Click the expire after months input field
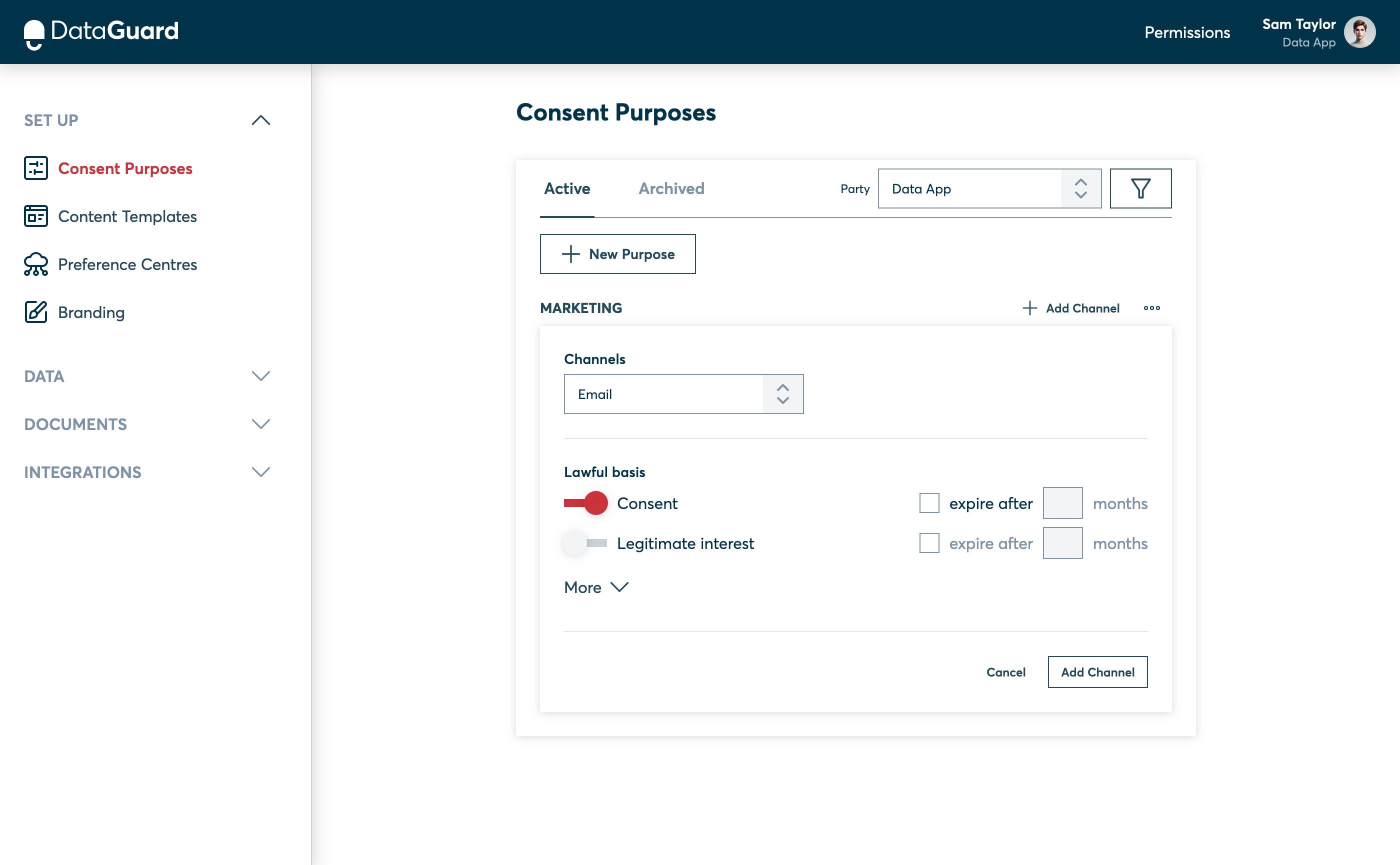The image size is (1400, 865). coord(1063,503)
